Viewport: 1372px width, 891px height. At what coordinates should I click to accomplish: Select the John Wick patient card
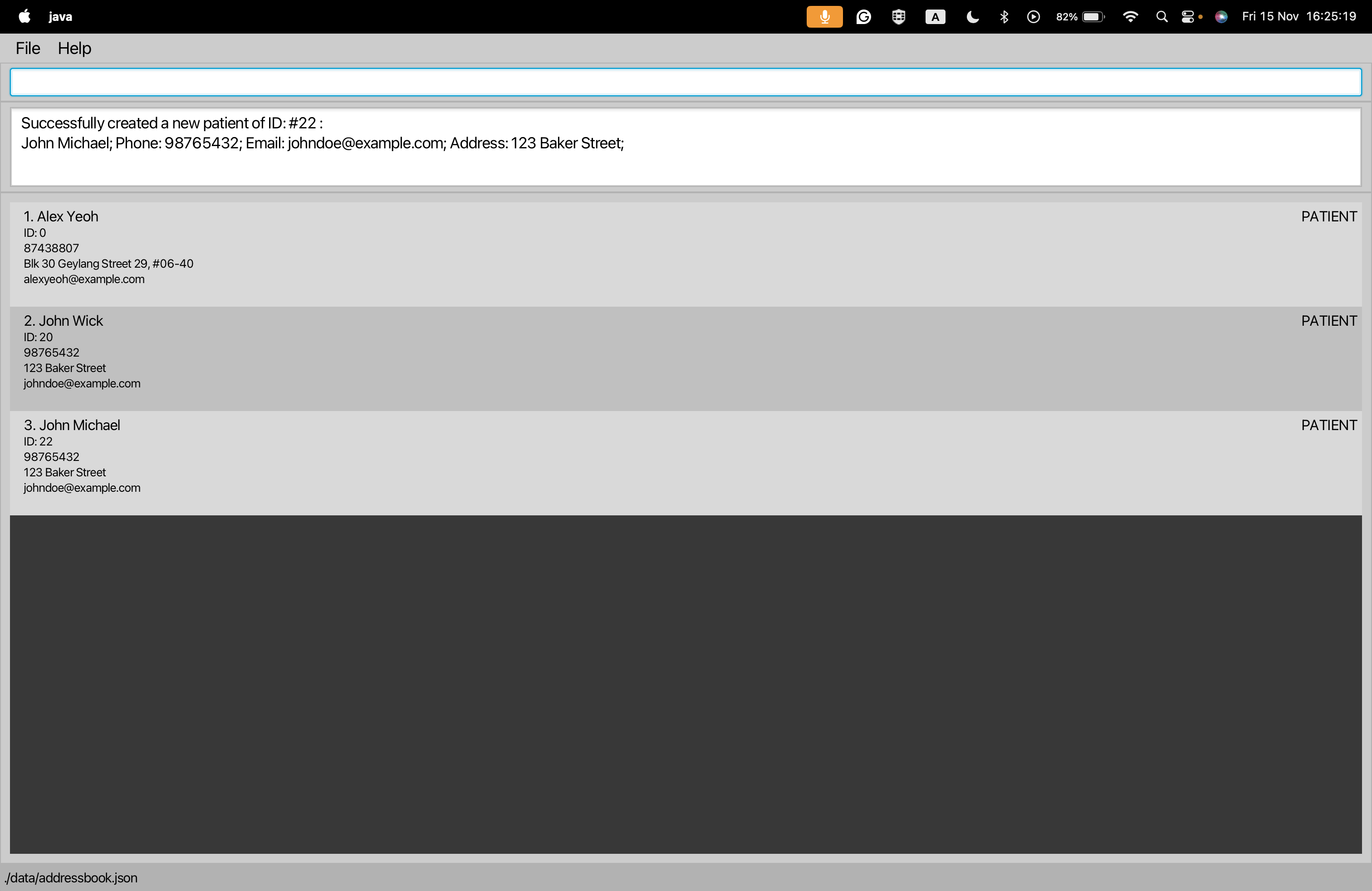(686, 358)
